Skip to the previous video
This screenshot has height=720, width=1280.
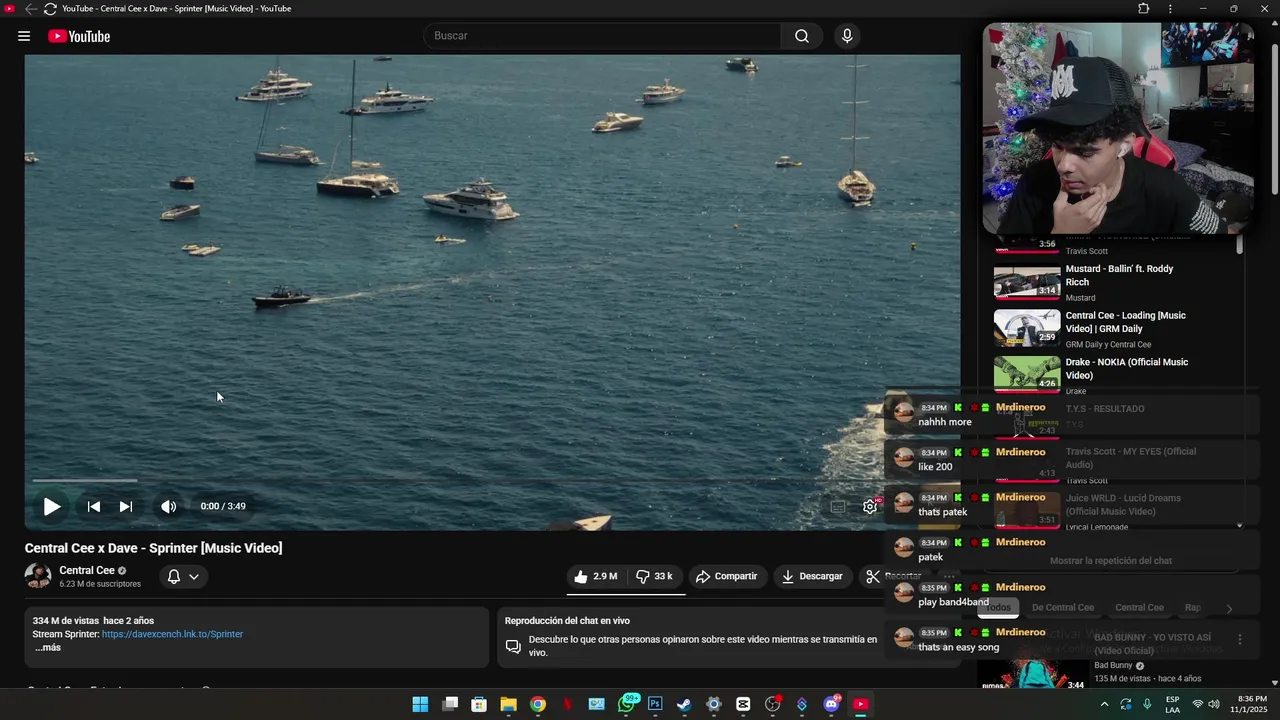(x=93, y=507)
